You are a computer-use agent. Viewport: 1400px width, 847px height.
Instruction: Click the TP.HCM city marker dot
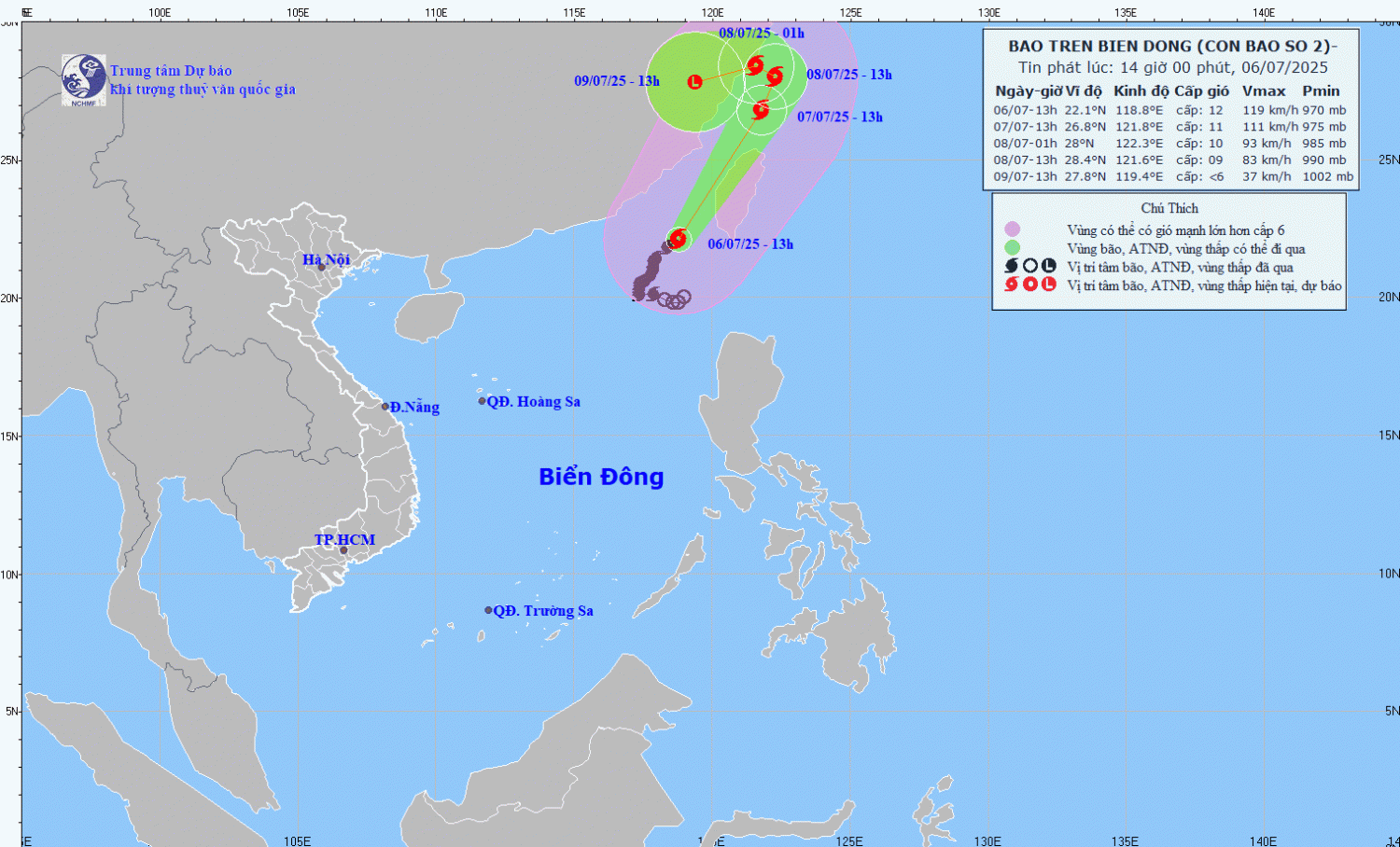click(x=343, y=550)
